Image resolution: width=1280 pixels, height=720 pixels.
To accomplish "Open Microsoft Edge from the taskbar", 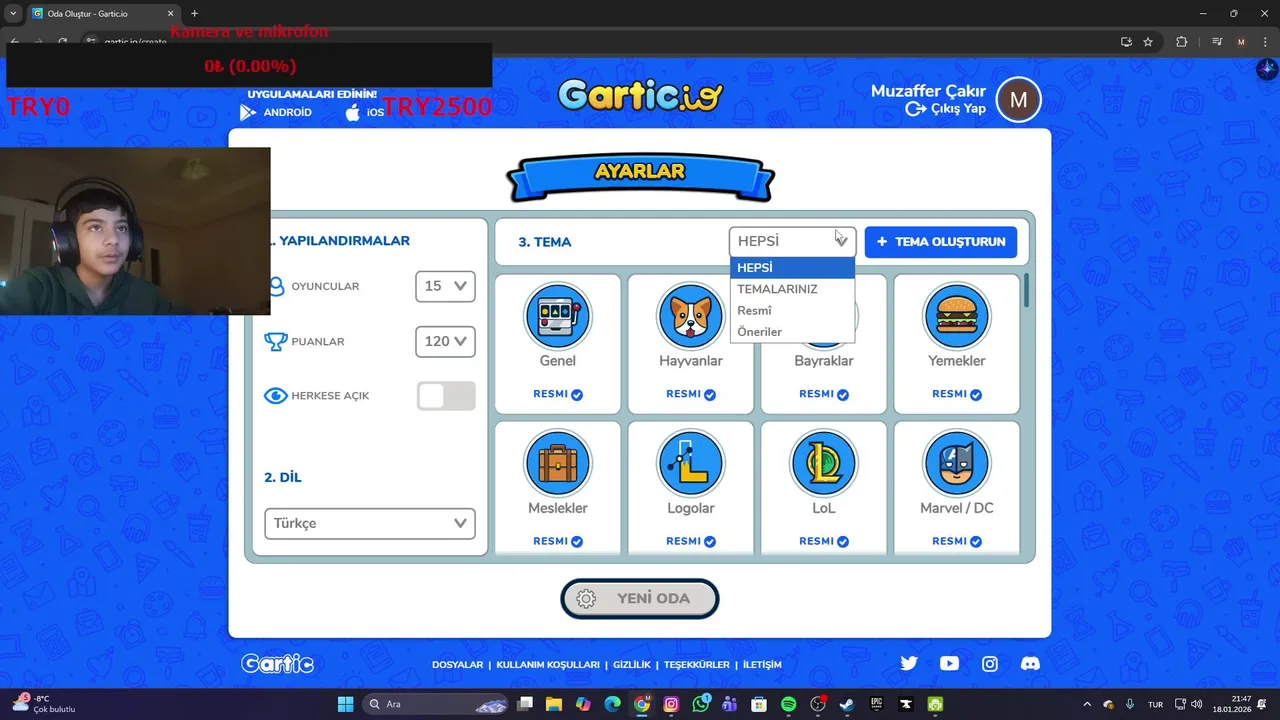I will click(612, 704).
